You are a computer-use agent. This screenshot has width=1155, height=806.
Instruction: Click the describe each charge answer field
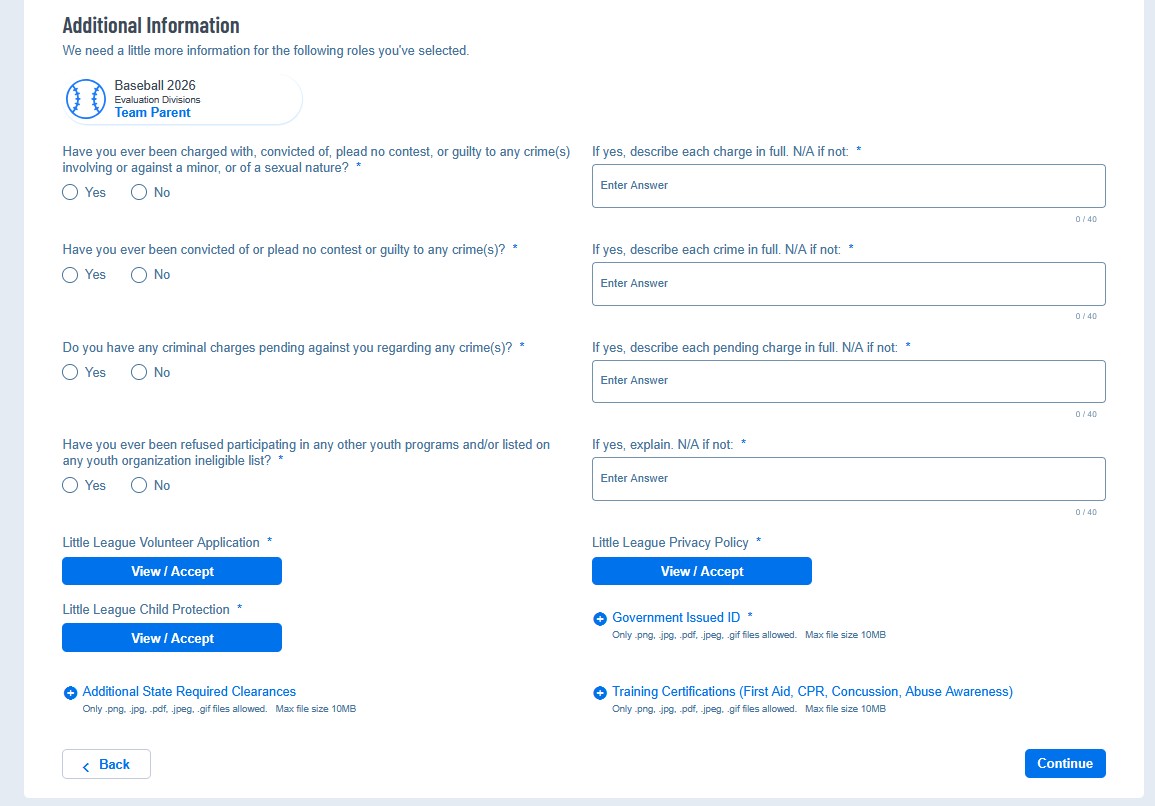tap(848, 186)
